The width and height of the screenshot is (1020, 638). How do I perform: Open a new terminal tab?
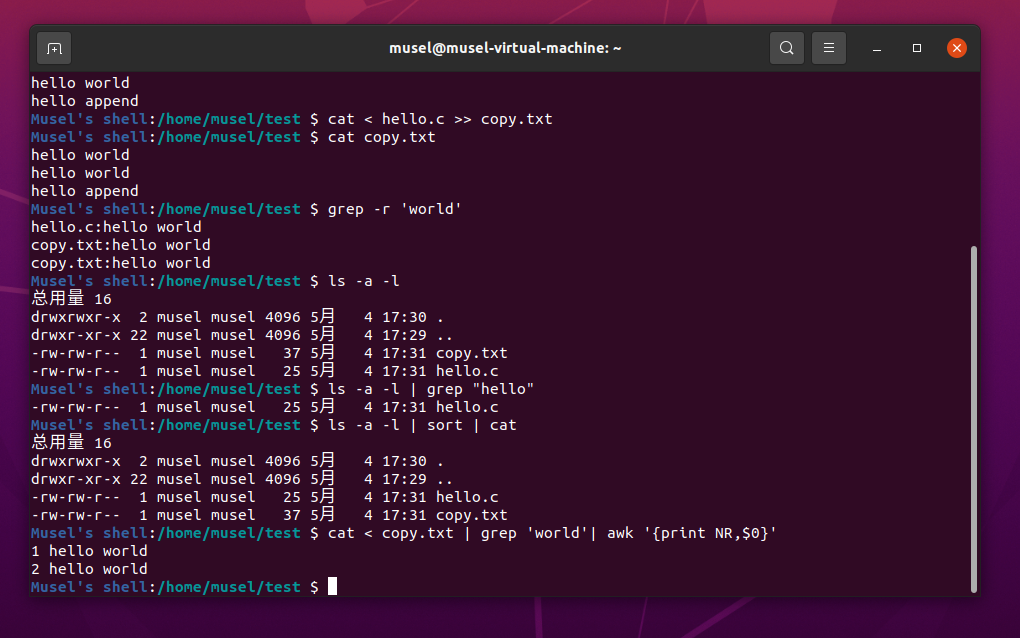click(54, 48)
